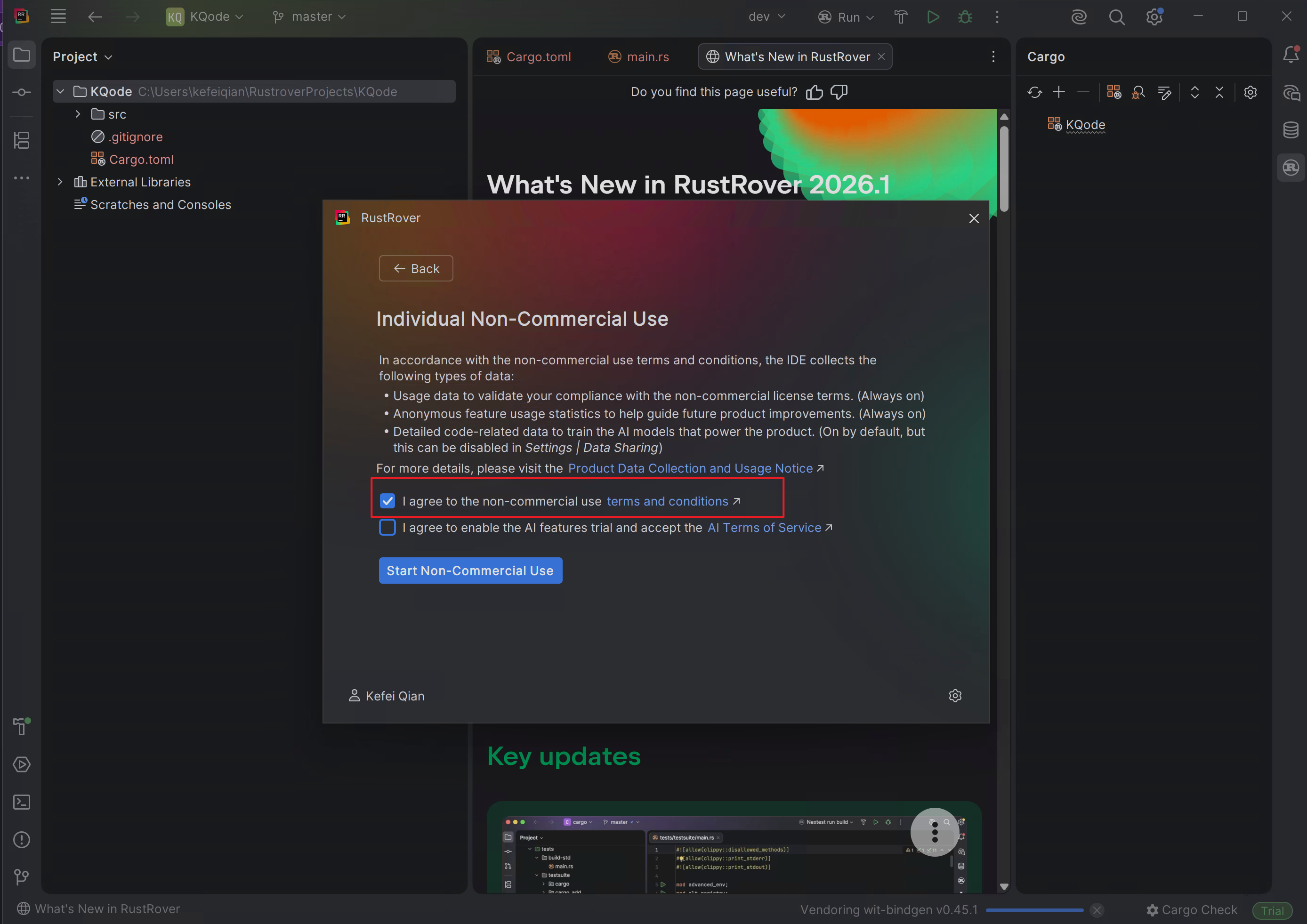The height and width of the screenshot is (924, 1307).
Task: Open the master branch dropdown
Action: pyautogui.click(x=309, y=16)
